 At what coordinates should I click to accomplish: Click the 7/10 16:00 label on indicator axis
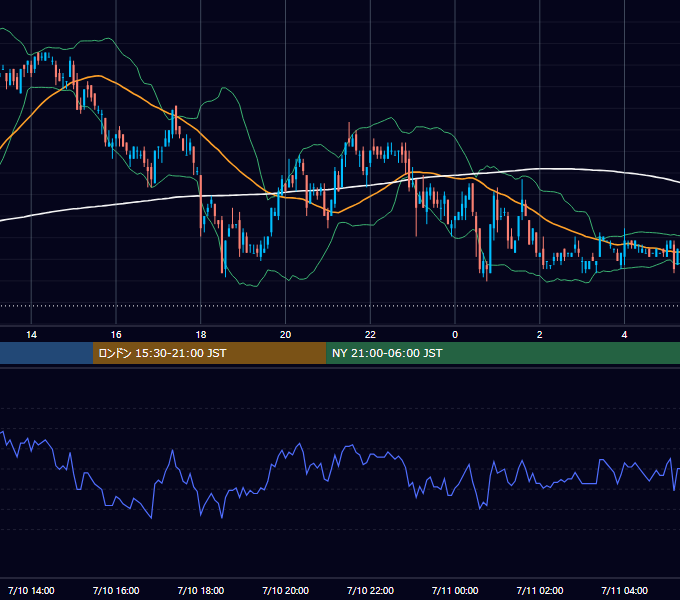116,590
